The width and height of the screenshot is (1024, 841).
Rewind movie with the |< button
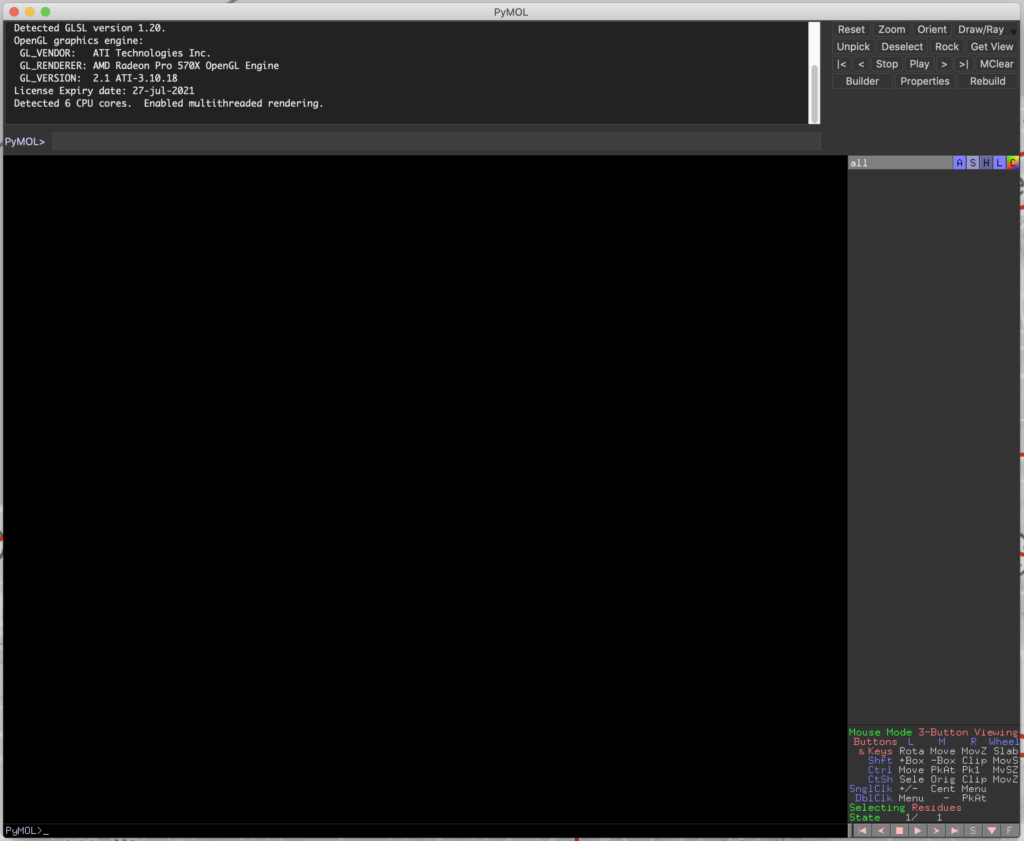(841, 64)
